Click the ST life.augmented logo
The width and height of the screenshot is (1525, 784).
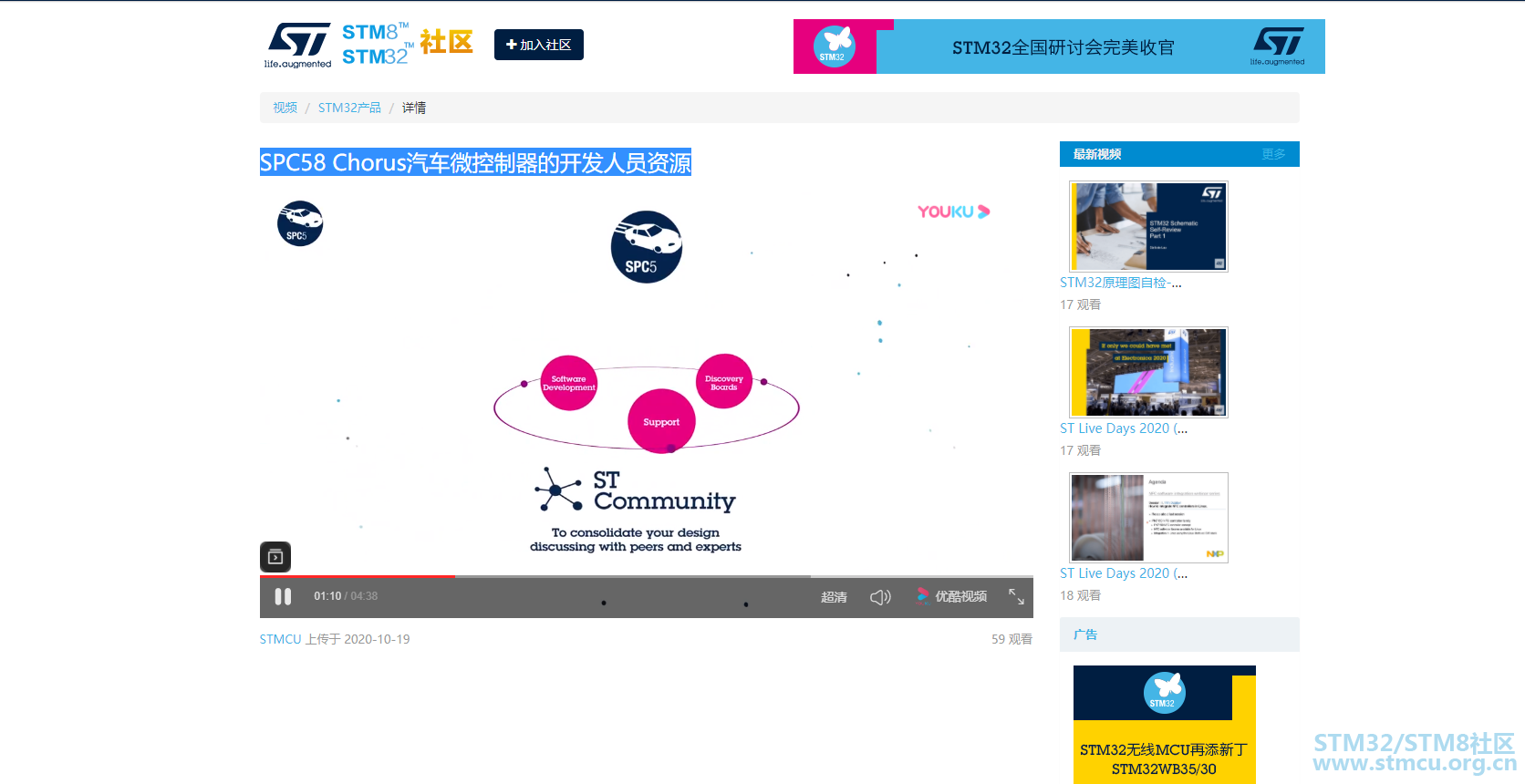pos(298,46)
